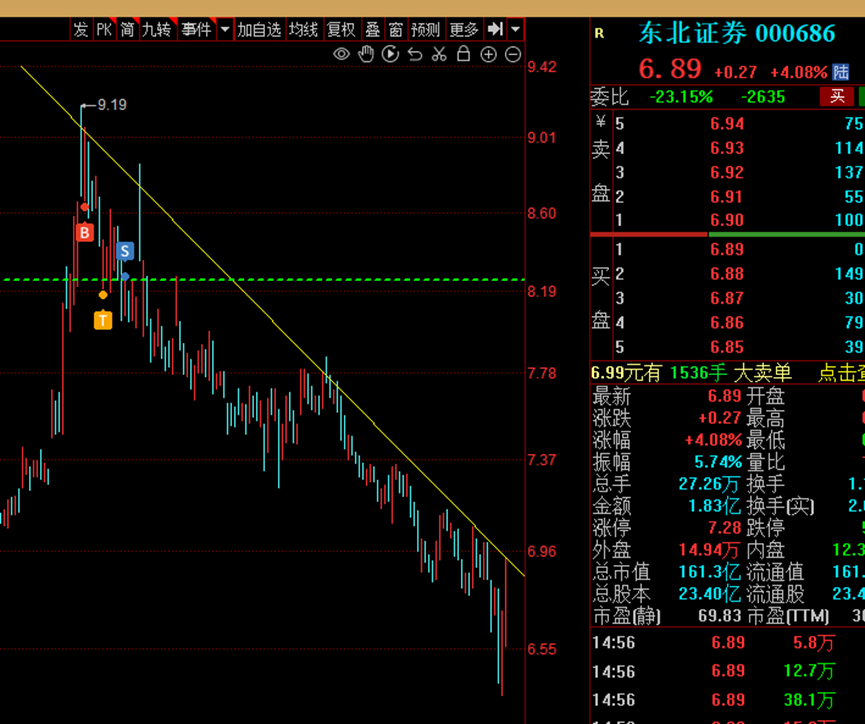
Task: Zoom out with the minus icon
Action: pos(513,54)
